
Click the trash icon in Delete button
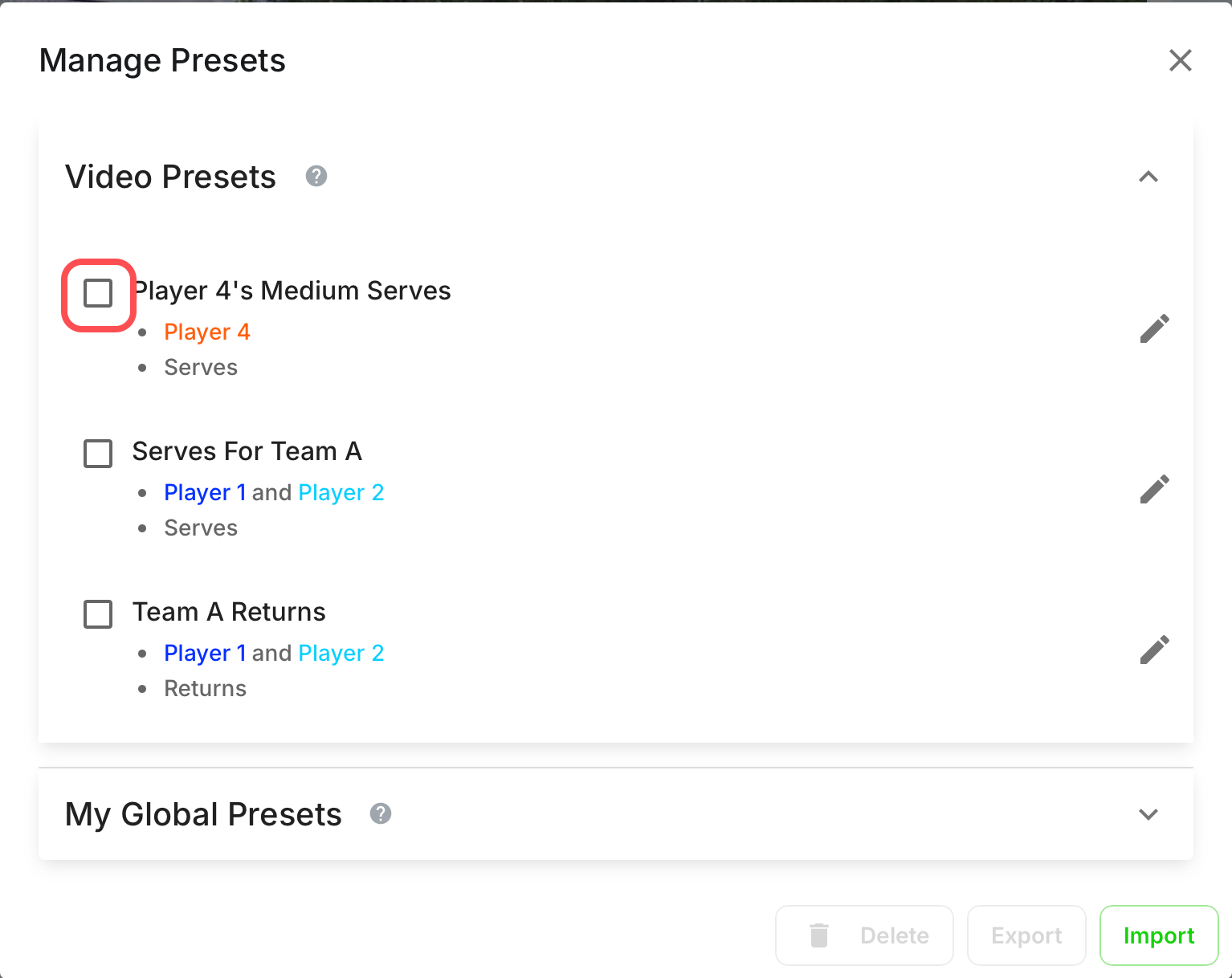click(819, 935)
